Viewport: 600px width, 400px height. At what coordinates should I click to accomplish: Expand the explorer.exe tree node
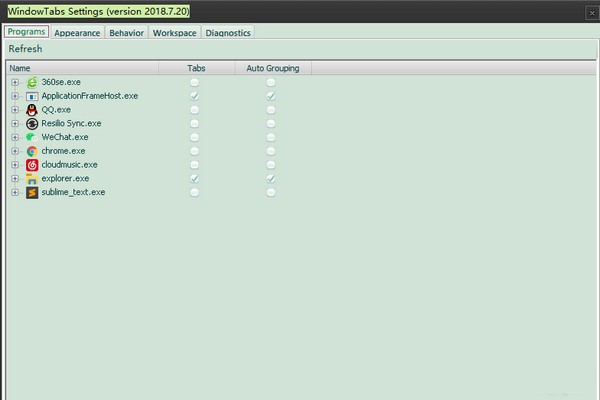15,178
